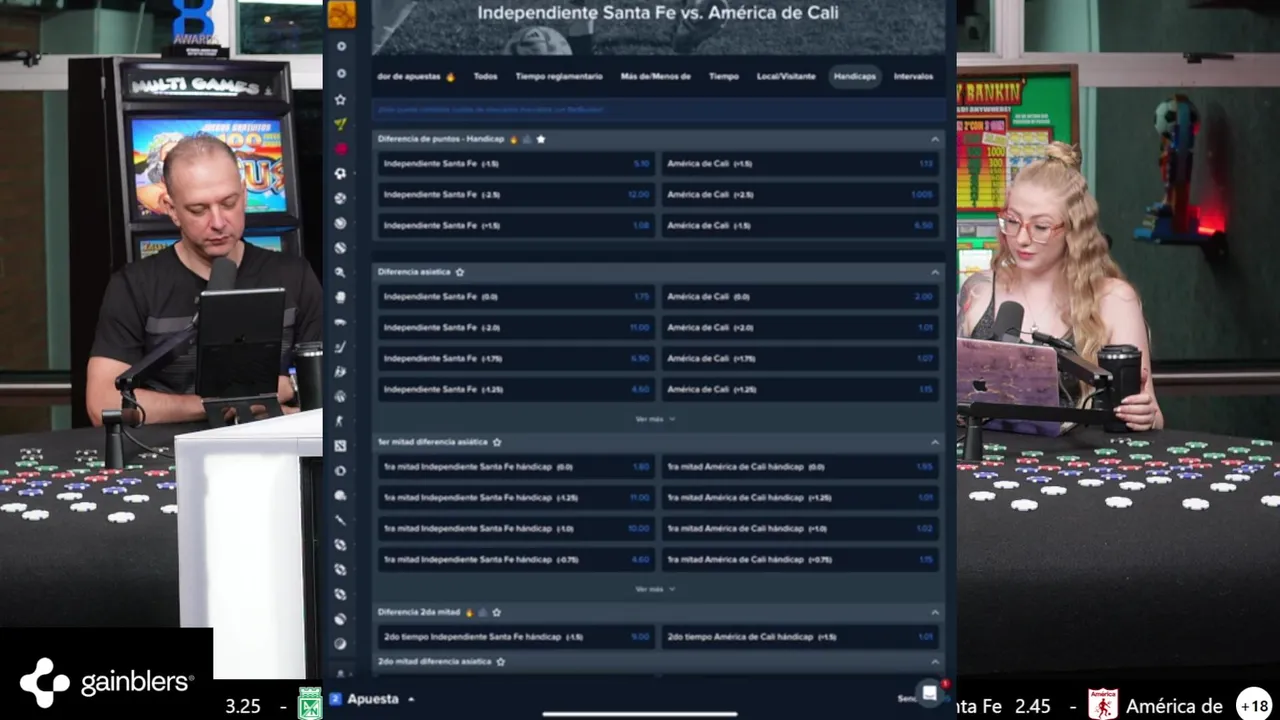Bet on América de Cali (+2.5) points handicap
The width and height of the screenshot is (1280, 720).
(x=800, y=195)
